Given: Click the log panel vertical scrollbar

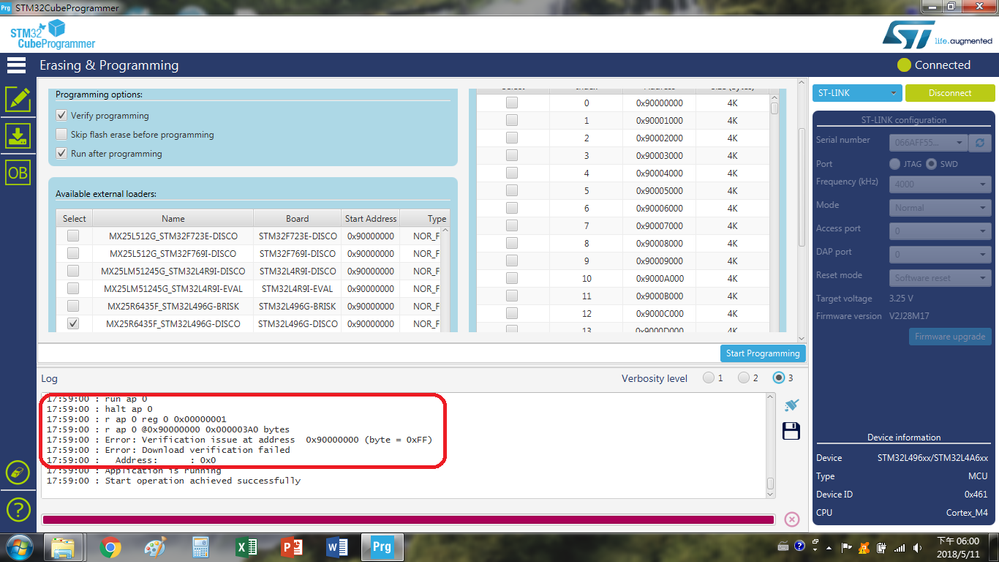Looking at the screenshot, I should pos(770,445).
